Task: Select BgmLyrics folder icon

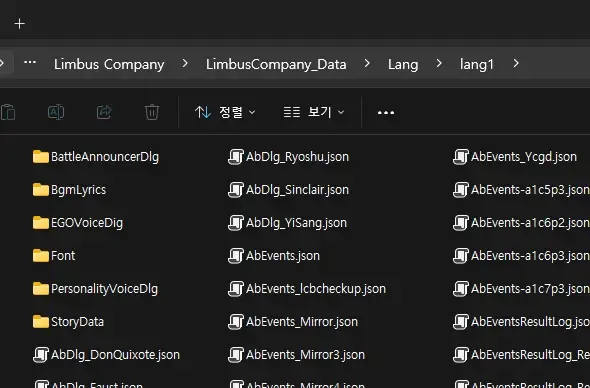Action: (x=41, y=190)
